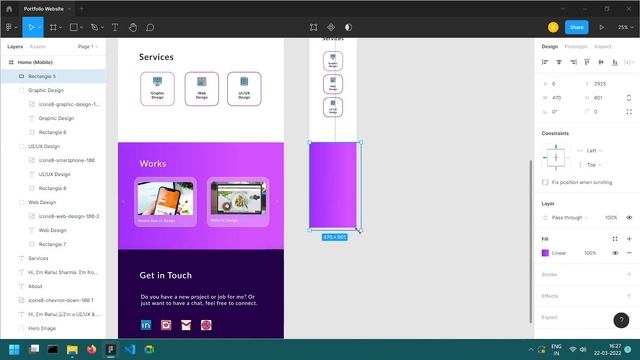Select the Rectangle shape tool

click(x=73, y=27)
